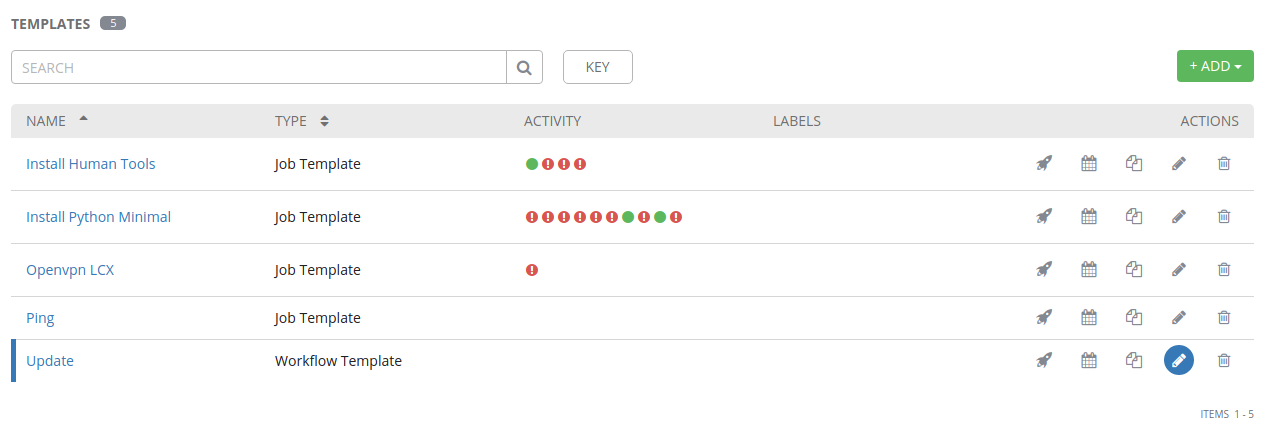Launch the Ping job template
This screenshot has height=440, width=1274.
tap(1044, 317)
